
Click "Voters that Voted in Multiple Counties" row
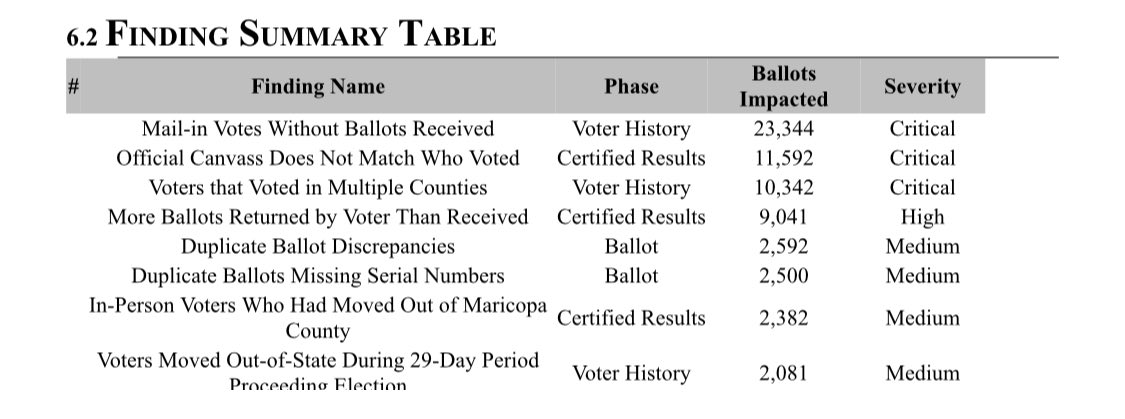pos(318,187)
